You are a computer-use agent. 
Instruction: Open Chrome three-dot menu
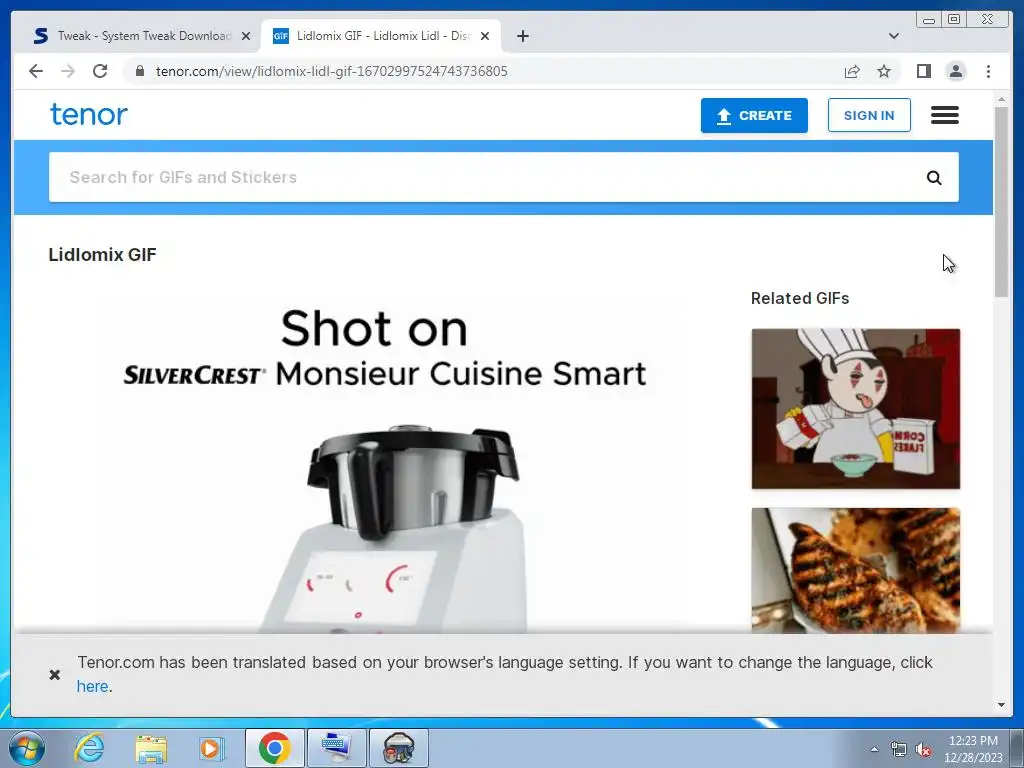[988, 71]
